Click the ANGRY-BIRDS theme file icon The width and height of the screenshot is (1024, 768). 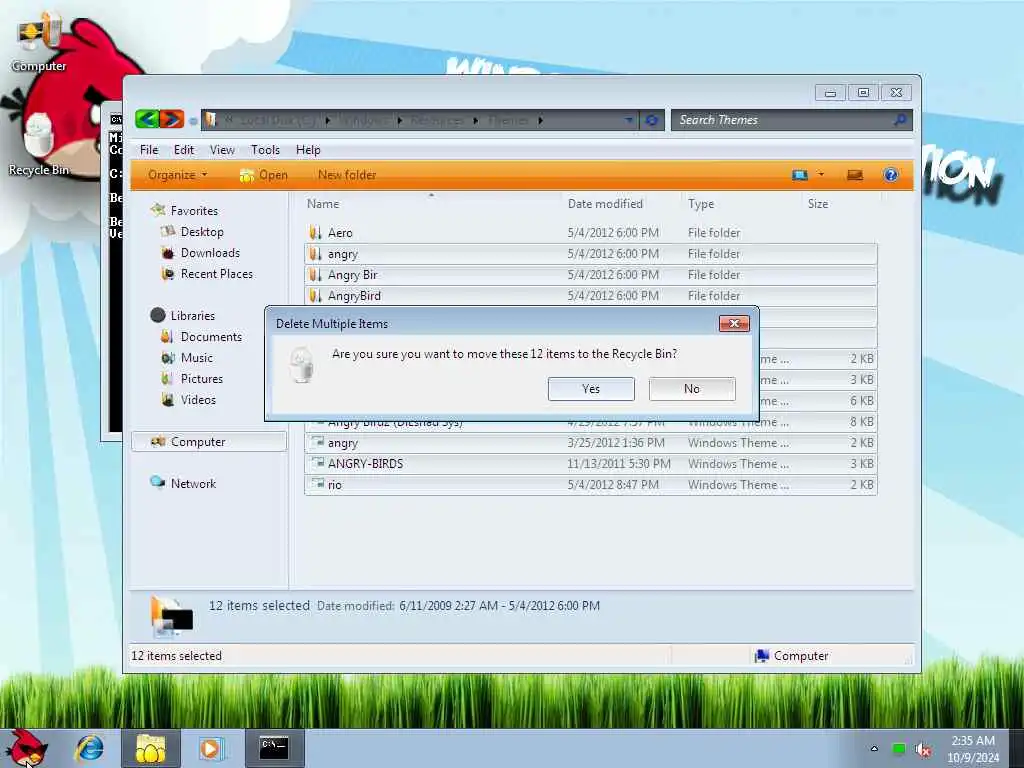click(x=317, y=463)
